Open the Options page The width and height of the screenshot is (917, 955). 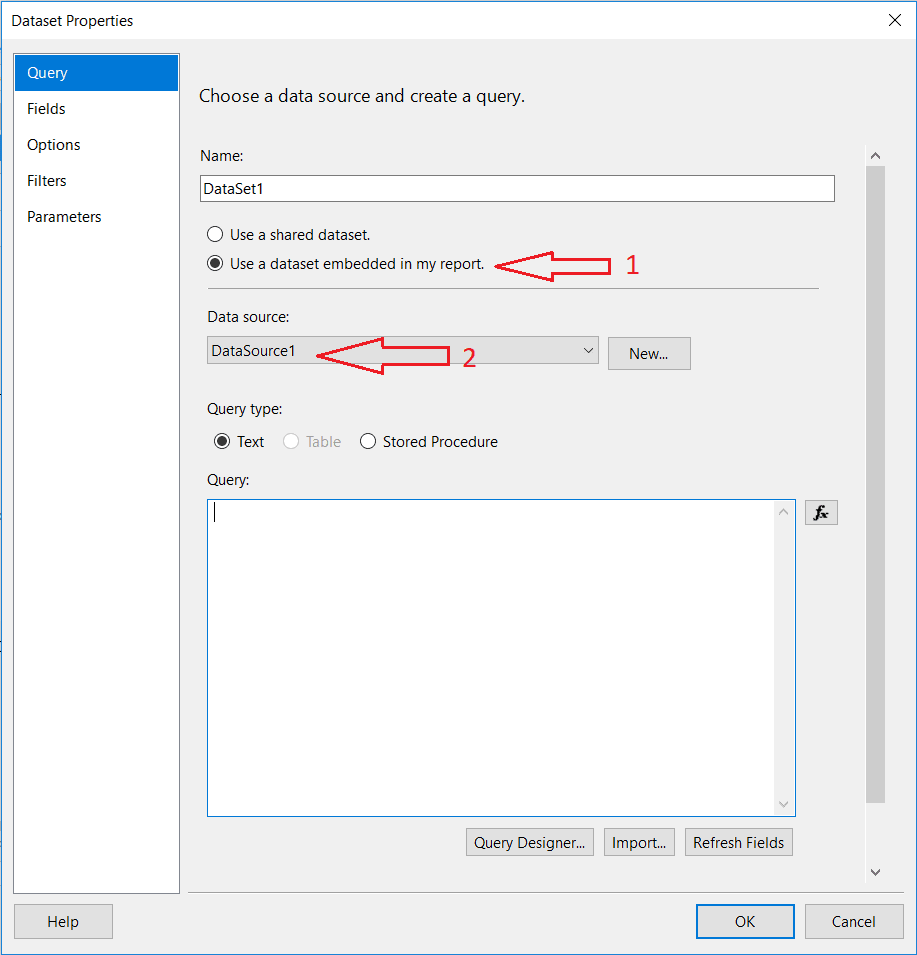[x=96, y=144]
